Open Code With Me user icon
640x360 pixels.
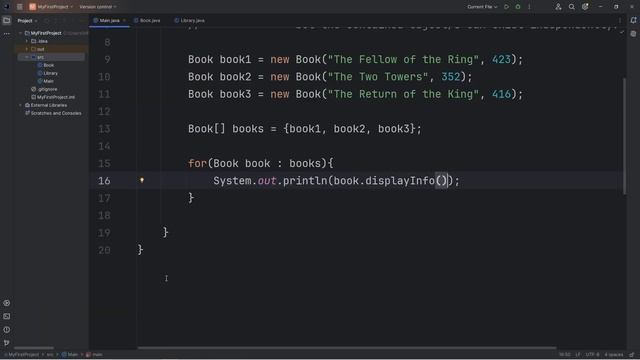pyautogui.click(x=558, y=7)
